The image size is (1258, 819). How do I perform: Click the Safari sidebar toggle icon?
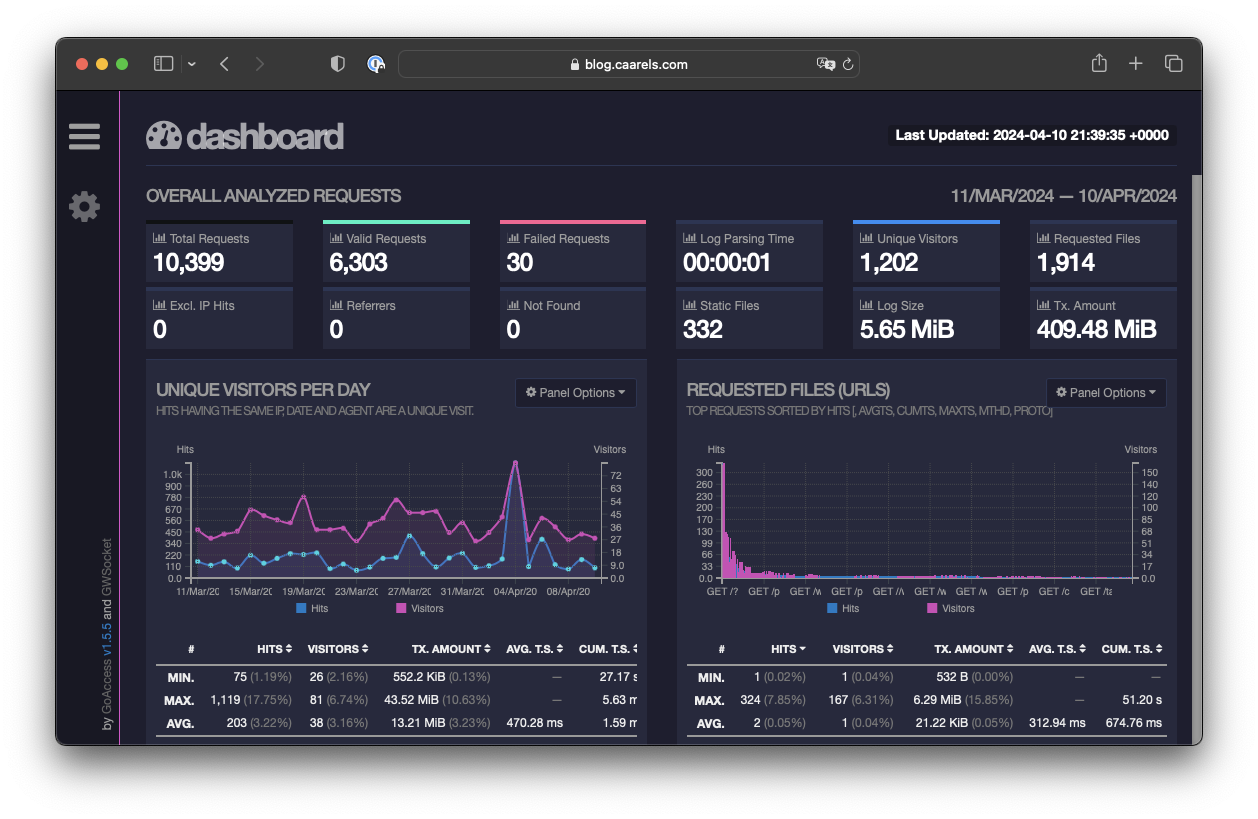click(163, 64)
